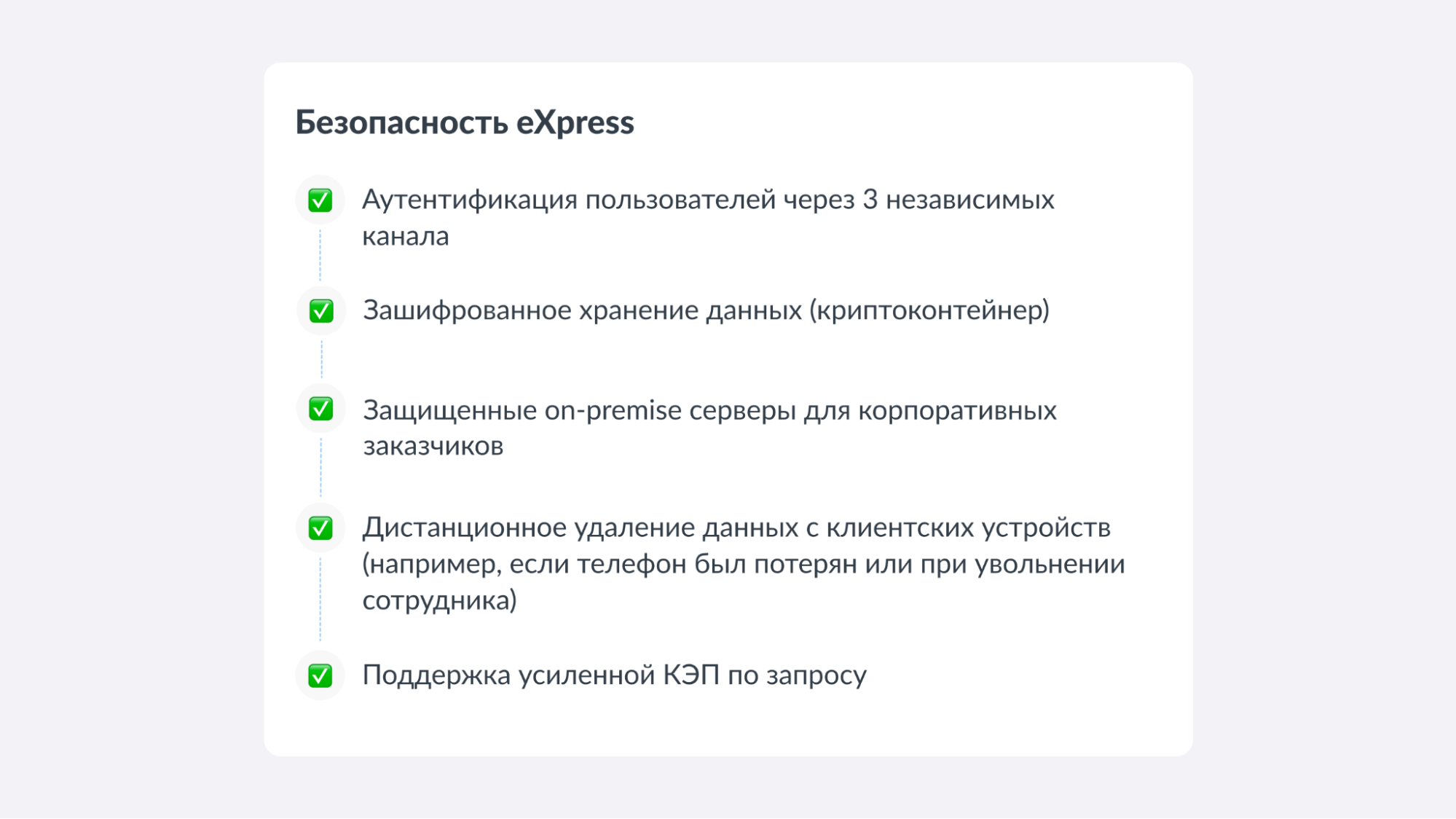Click the word '(криптоконтейнер)' in parentheses

[929, 310]
